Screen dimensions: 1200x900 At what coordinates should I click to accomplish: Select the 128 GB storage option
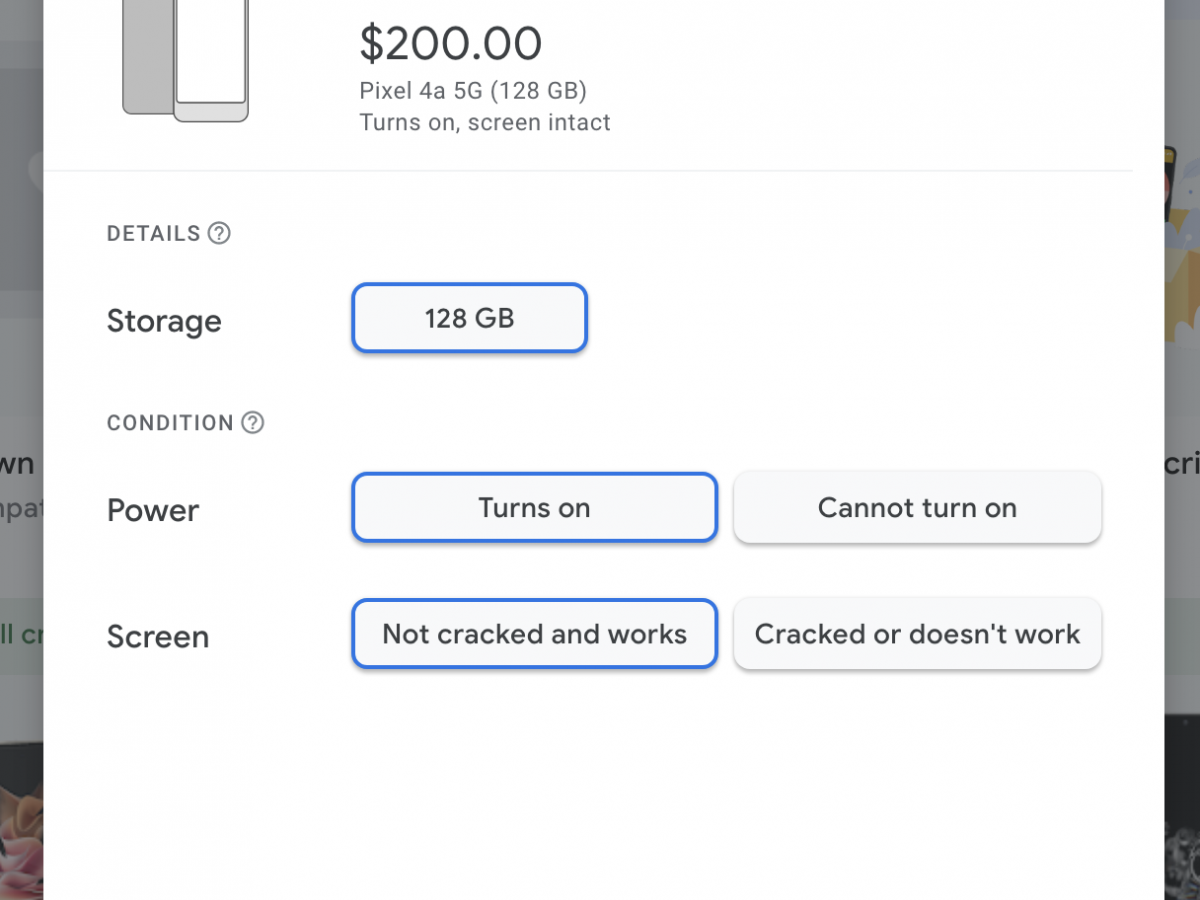(469, 319)
